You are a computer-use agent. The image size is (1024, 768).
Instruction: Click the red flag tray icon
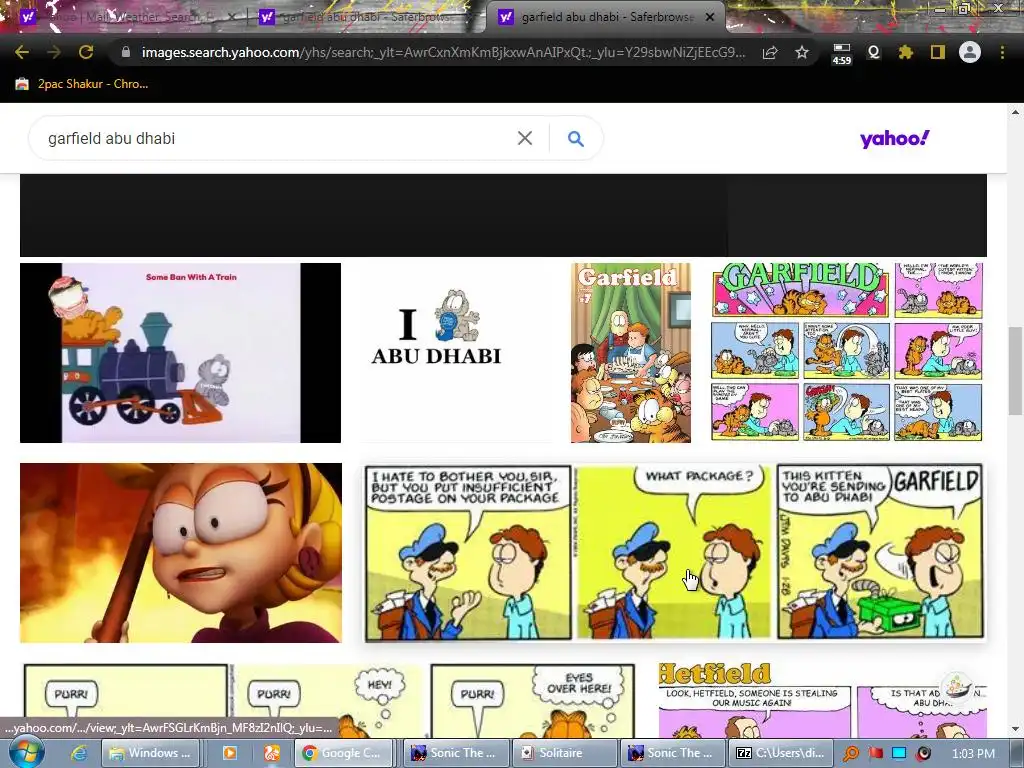tap(876, 753)
